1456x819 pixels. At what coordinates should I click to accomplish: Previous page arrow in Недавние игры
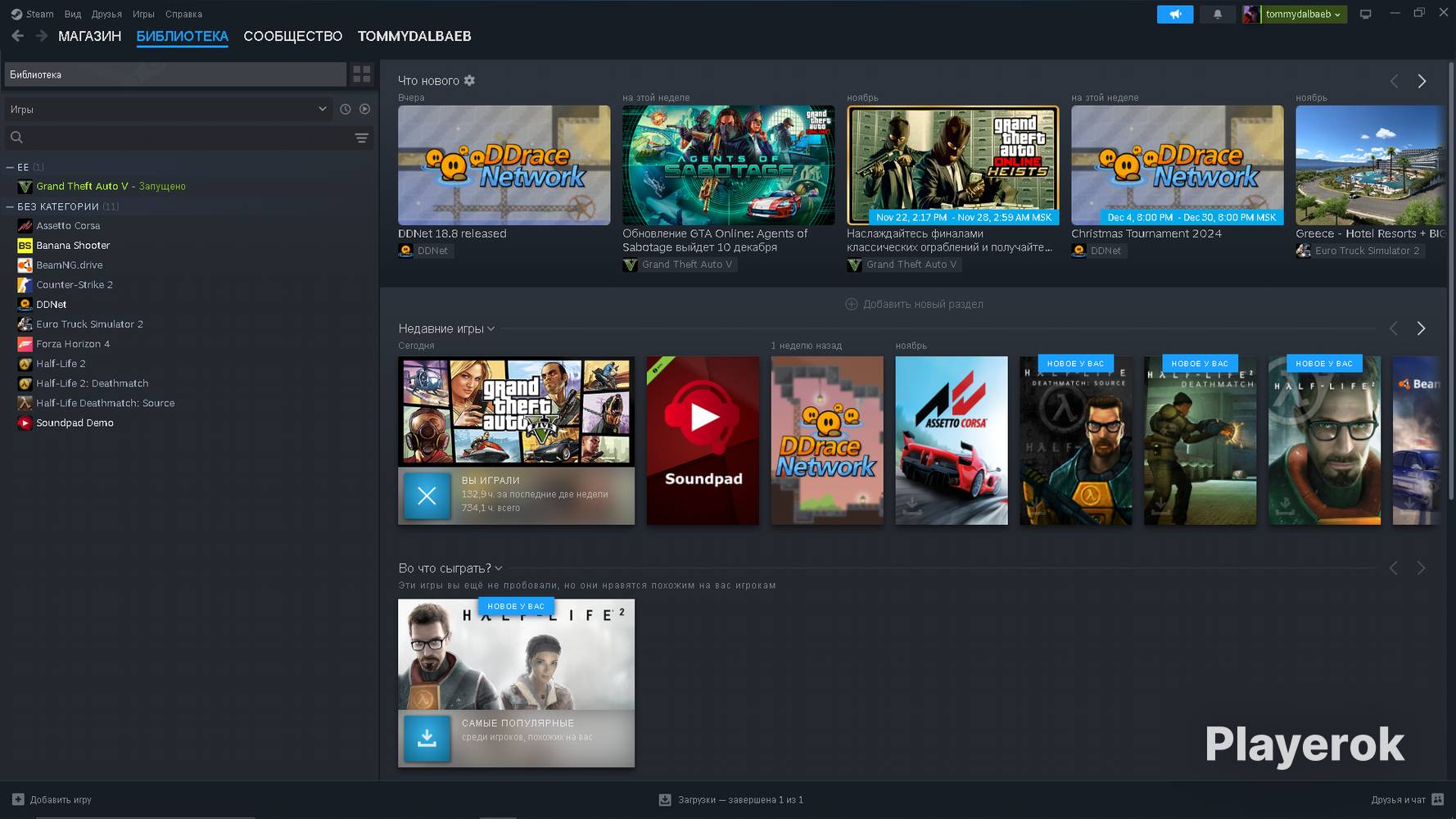pos(1394,328)
